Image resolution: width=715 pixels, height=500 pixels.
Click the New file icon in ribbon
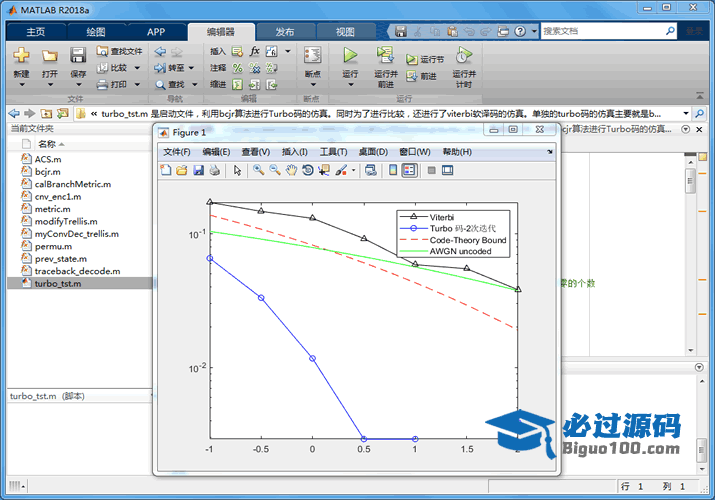21,56
